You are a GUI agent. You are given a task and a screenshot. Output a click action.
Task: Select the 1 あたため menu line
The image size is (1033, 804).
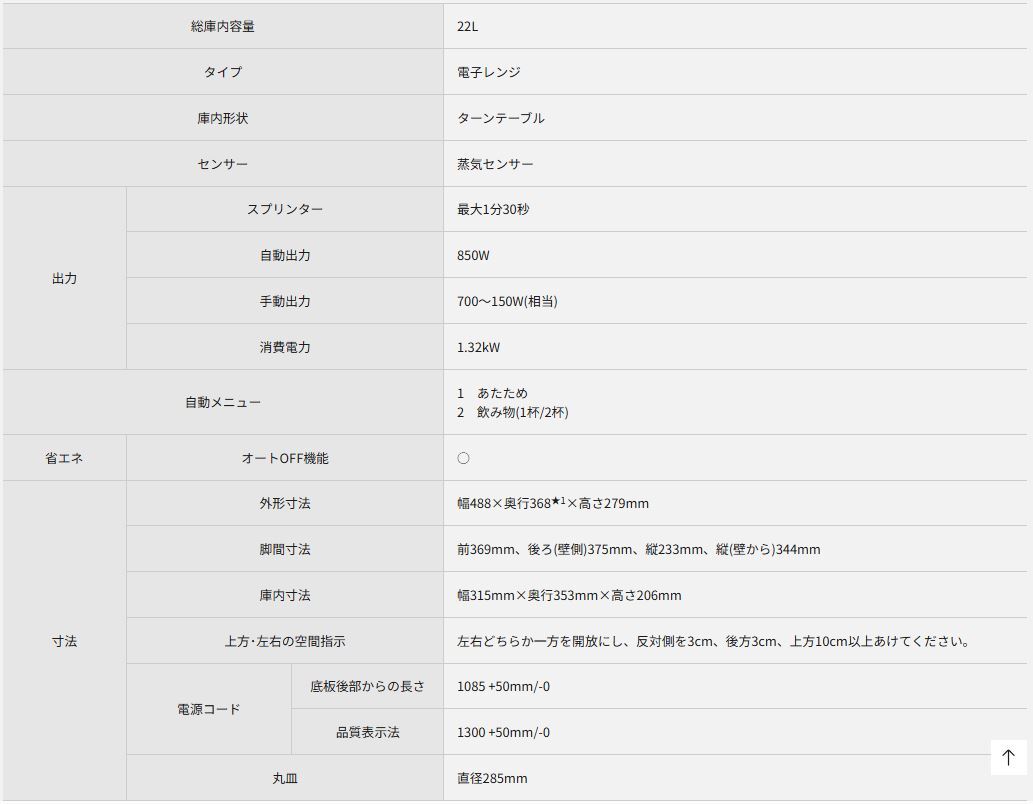[493, 393]
